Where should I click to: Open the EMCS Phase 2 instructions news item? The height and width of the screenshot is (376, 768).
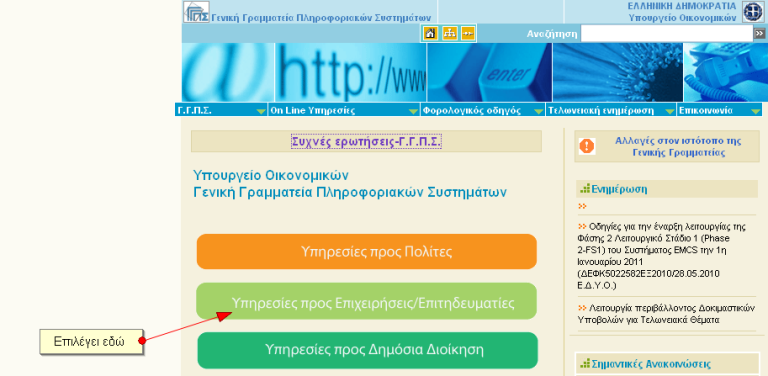click(x=661, y=256)
